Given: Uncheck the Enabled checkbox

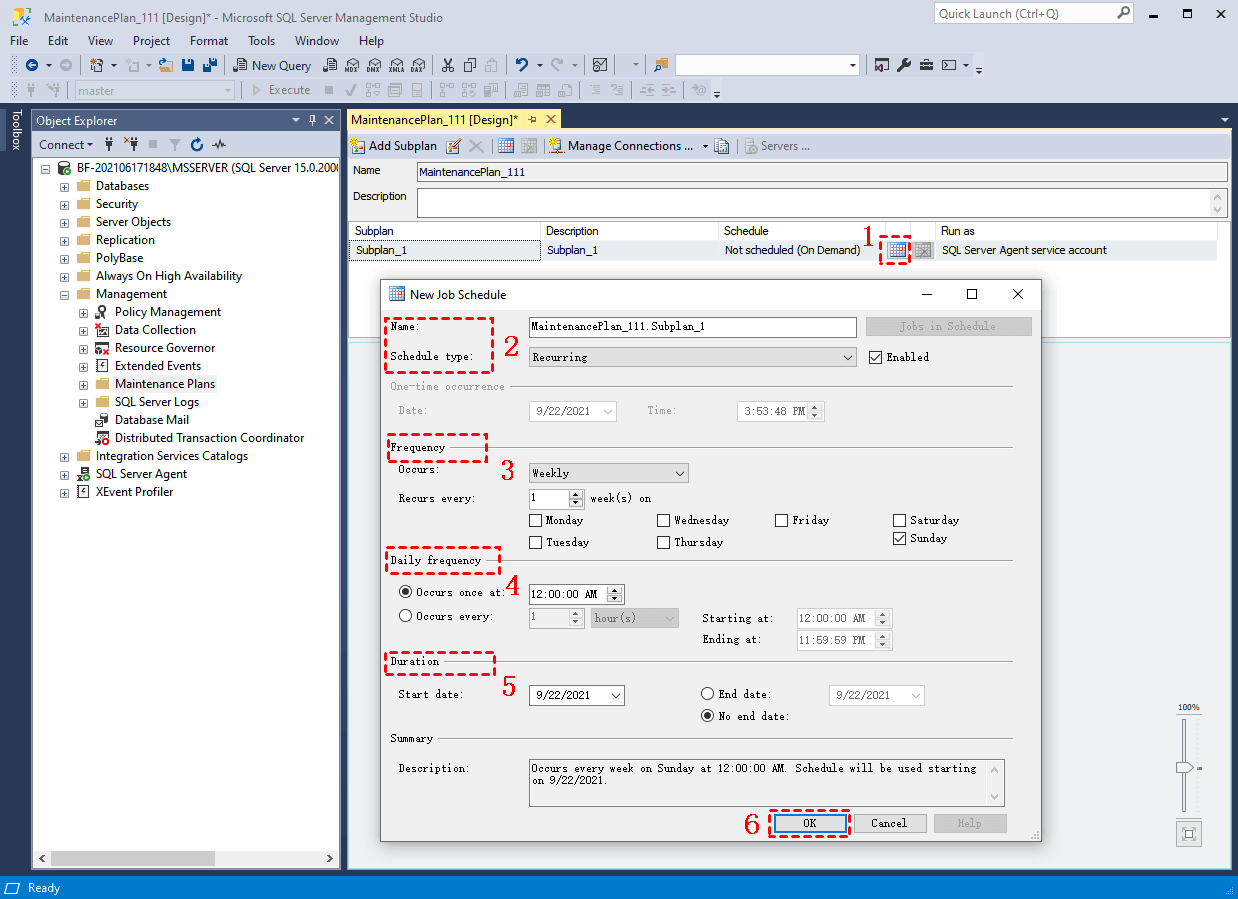Looking at the screenshot, I should (x=876, y=357).
